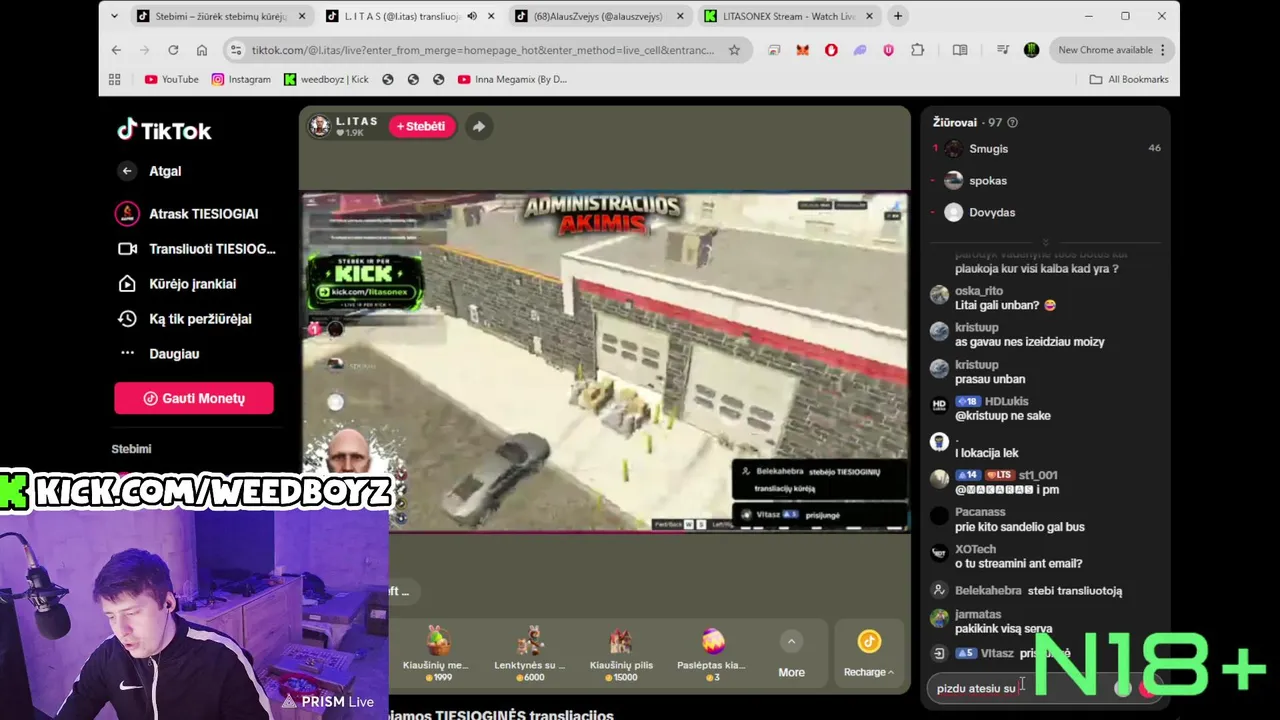
Task: Open the All Bookmarks folder
Action: [1128, 79]
